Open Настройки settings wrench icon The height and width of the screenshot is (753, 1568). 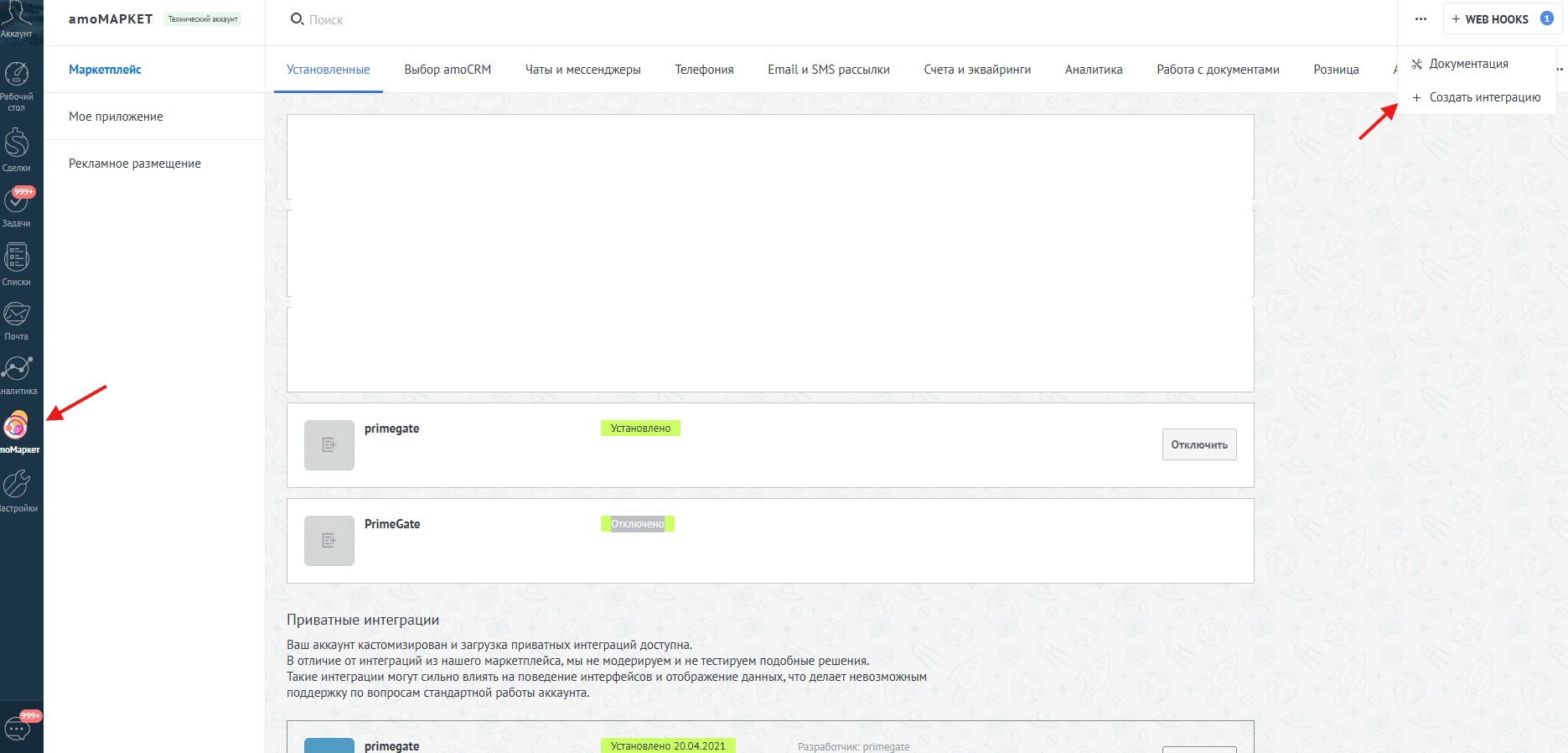point(17,484)
